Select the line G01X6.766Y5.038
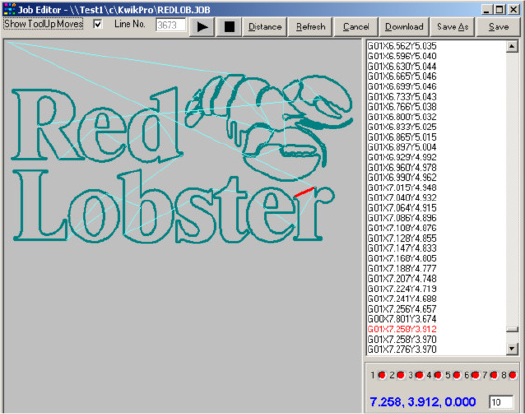Screen dimensions: 525x414 tap(402, 107)
